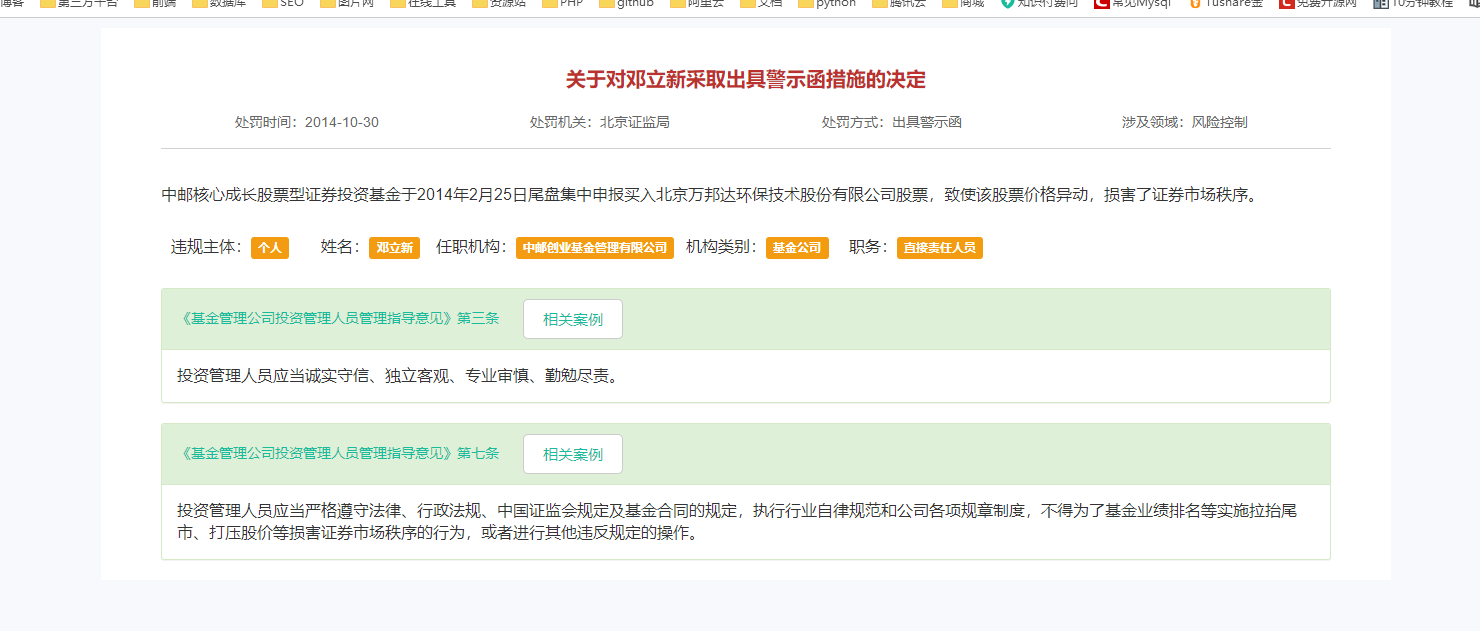Click the case summary paragraph about 中邮核心成长
This screenshot has width=1480, height=631.
click(709, 195)
